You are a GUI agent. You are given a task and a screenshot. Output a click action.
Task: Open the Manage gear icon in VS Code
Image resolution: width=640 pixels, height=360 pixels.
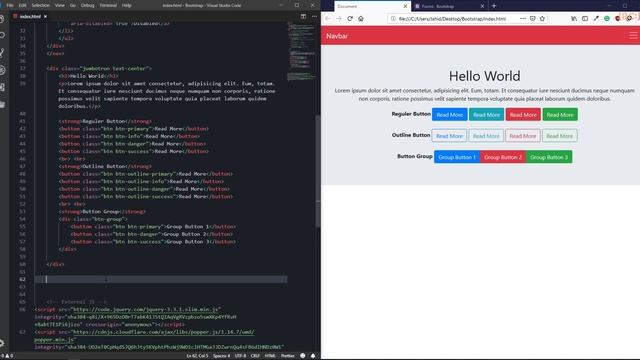click(2, 343)
